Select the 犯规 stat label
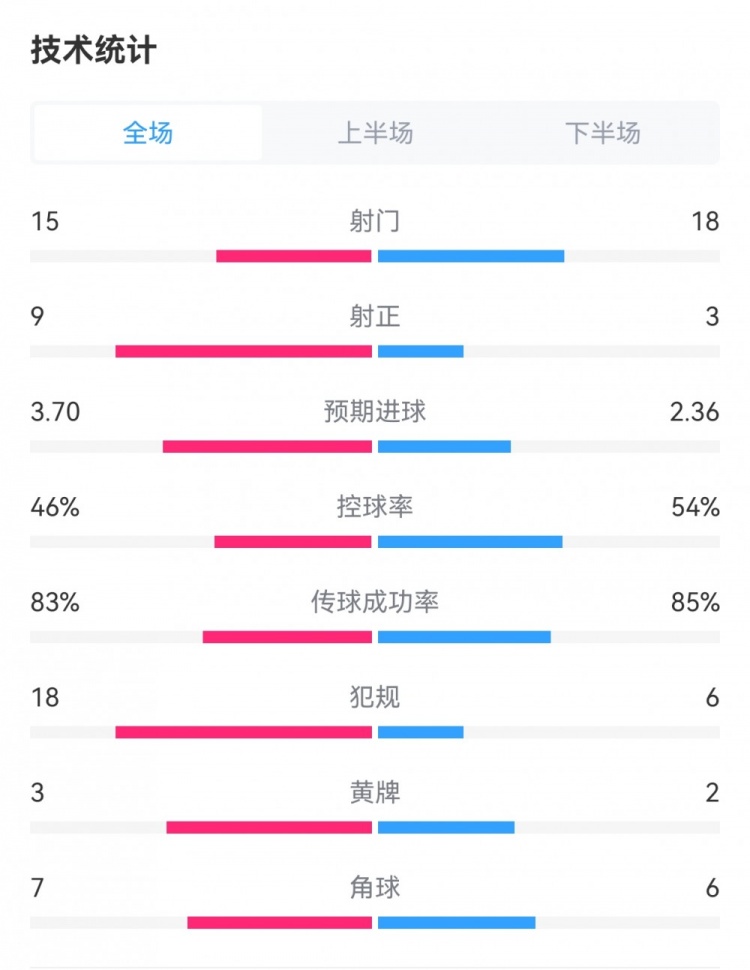Viewport: 750px width, 970px height. 375,697
